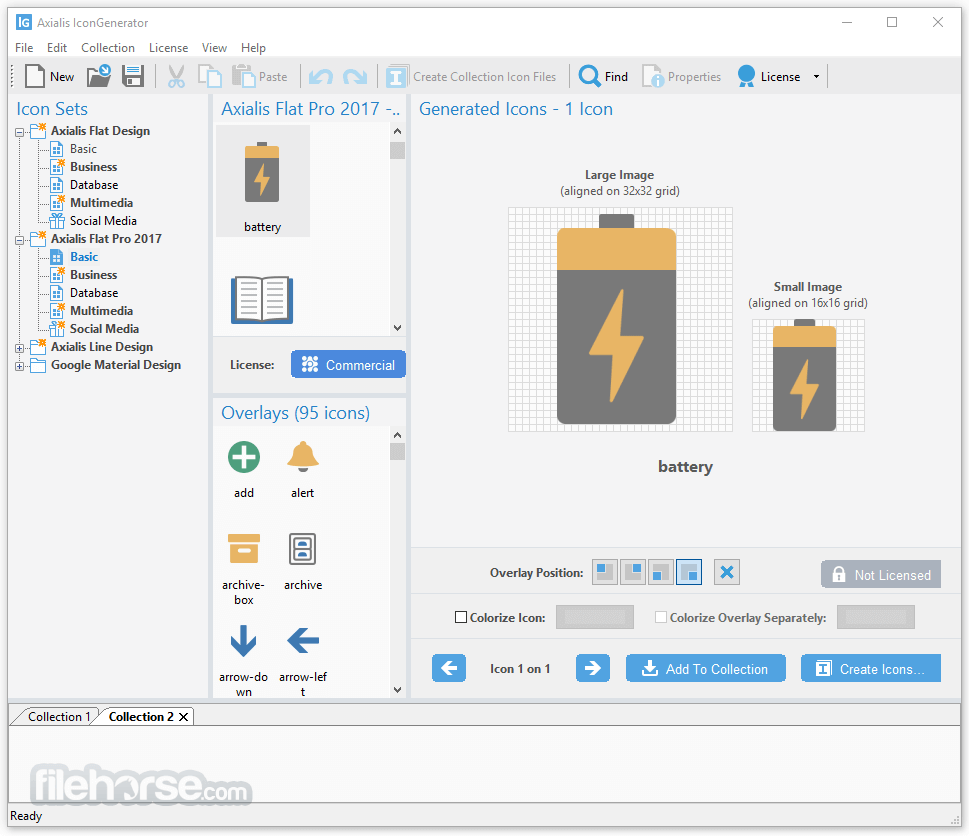Set overlay position to bottom-left
The height and width of the screenshot is (836, 969).
[661, 572]
